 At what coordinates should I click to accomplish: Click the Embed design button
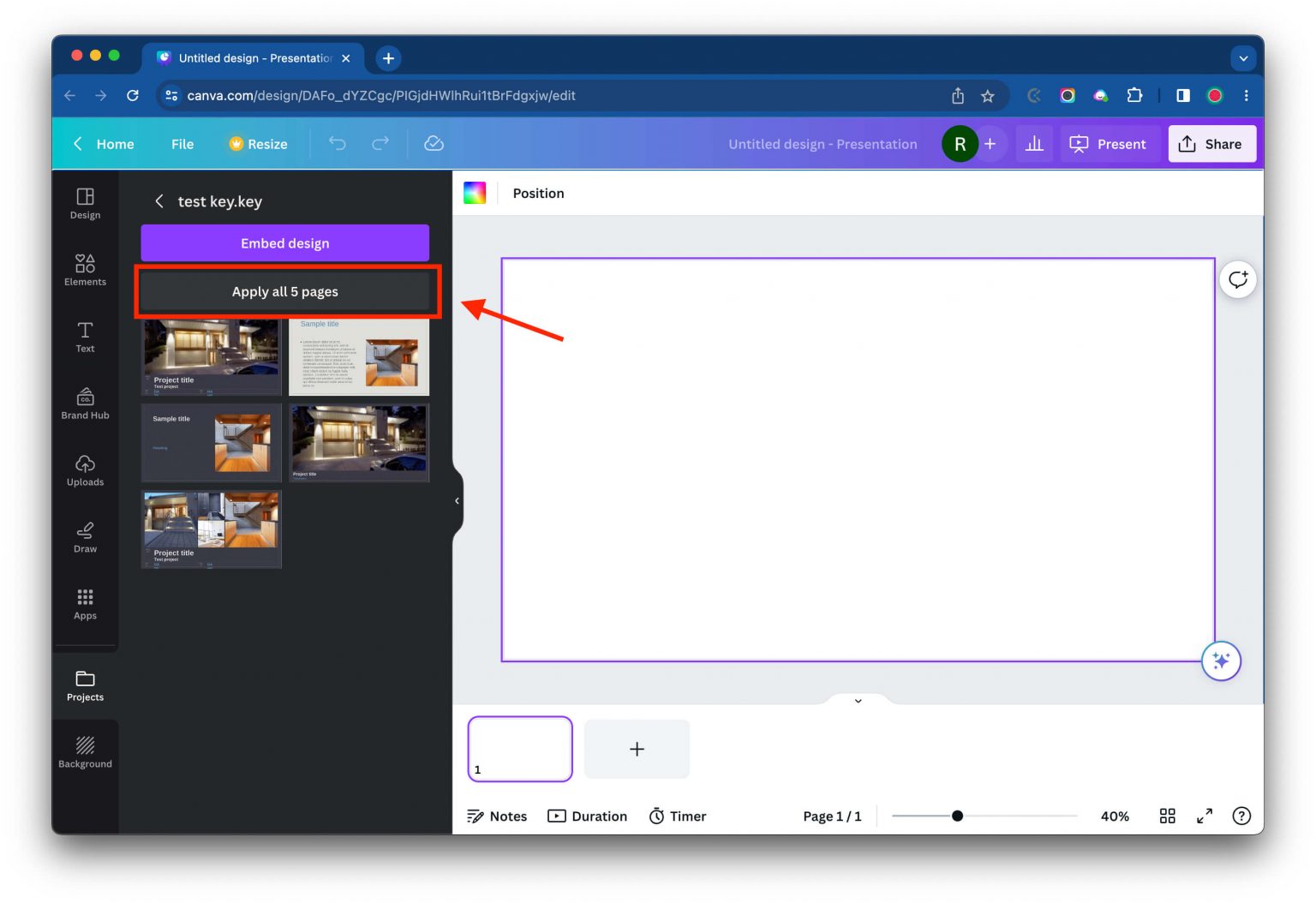(284, 242)
